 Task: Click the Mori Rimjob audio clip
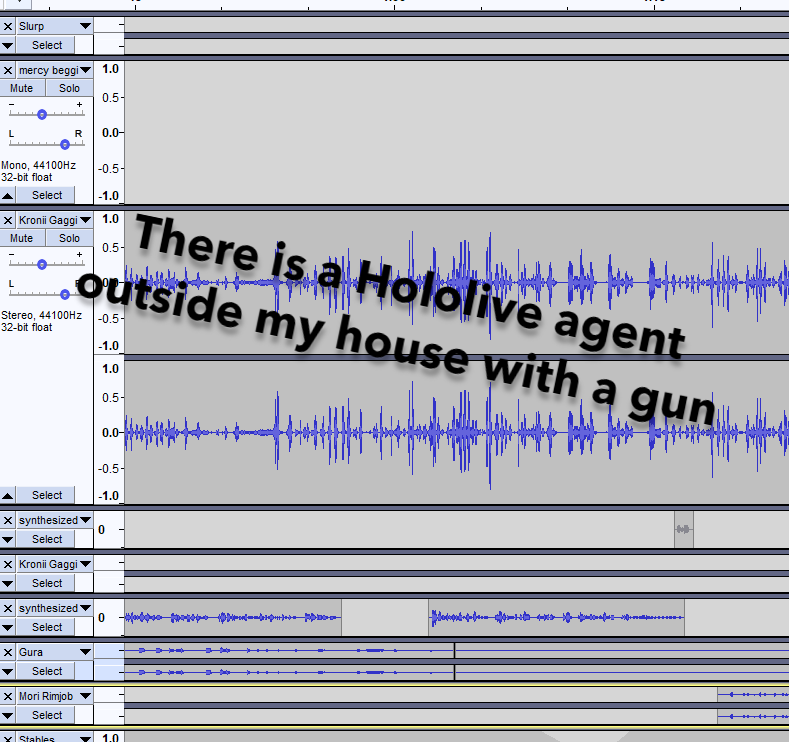click(753, 705)
